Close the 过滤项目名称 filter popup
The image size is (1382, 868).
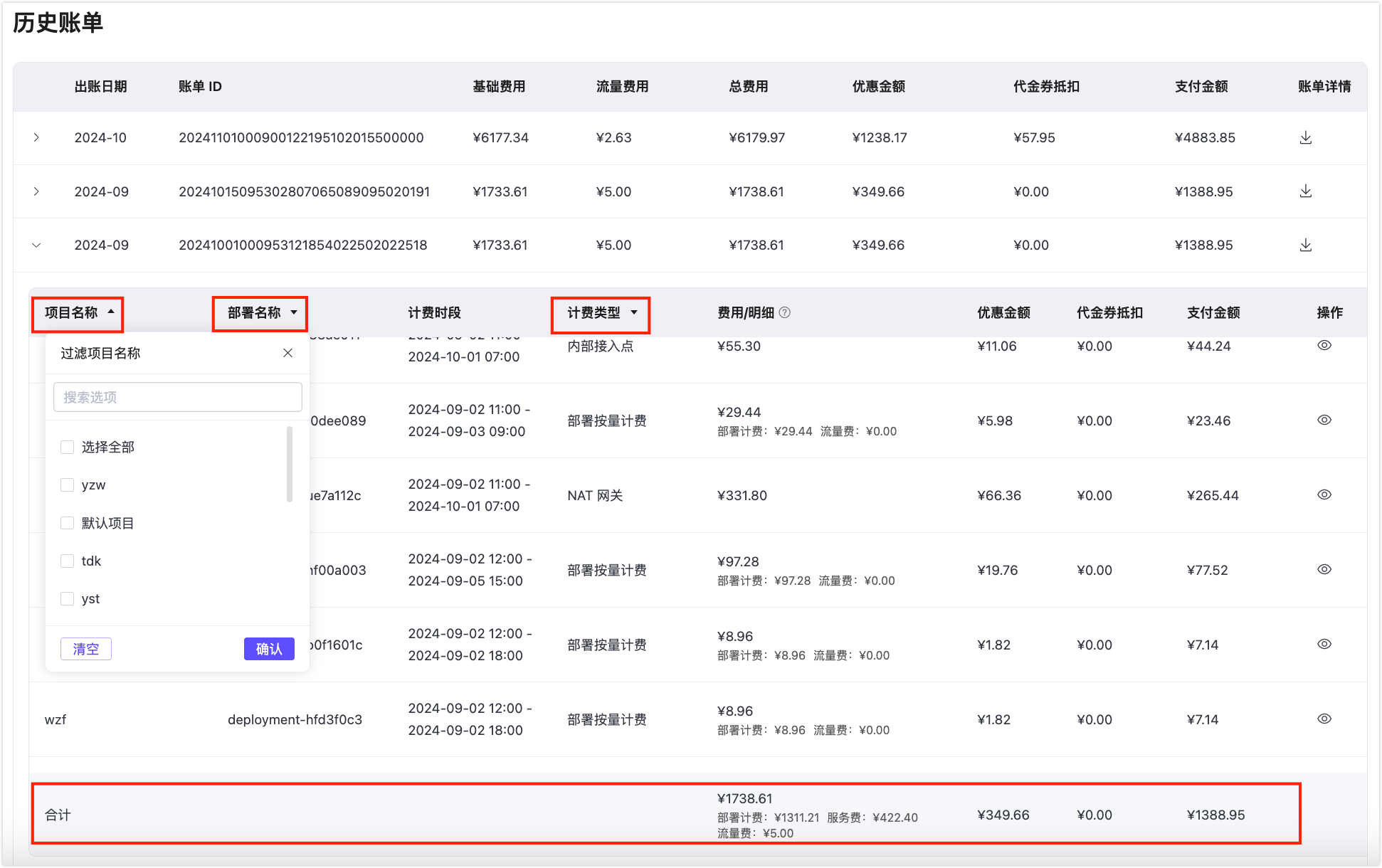coord(288,353)
